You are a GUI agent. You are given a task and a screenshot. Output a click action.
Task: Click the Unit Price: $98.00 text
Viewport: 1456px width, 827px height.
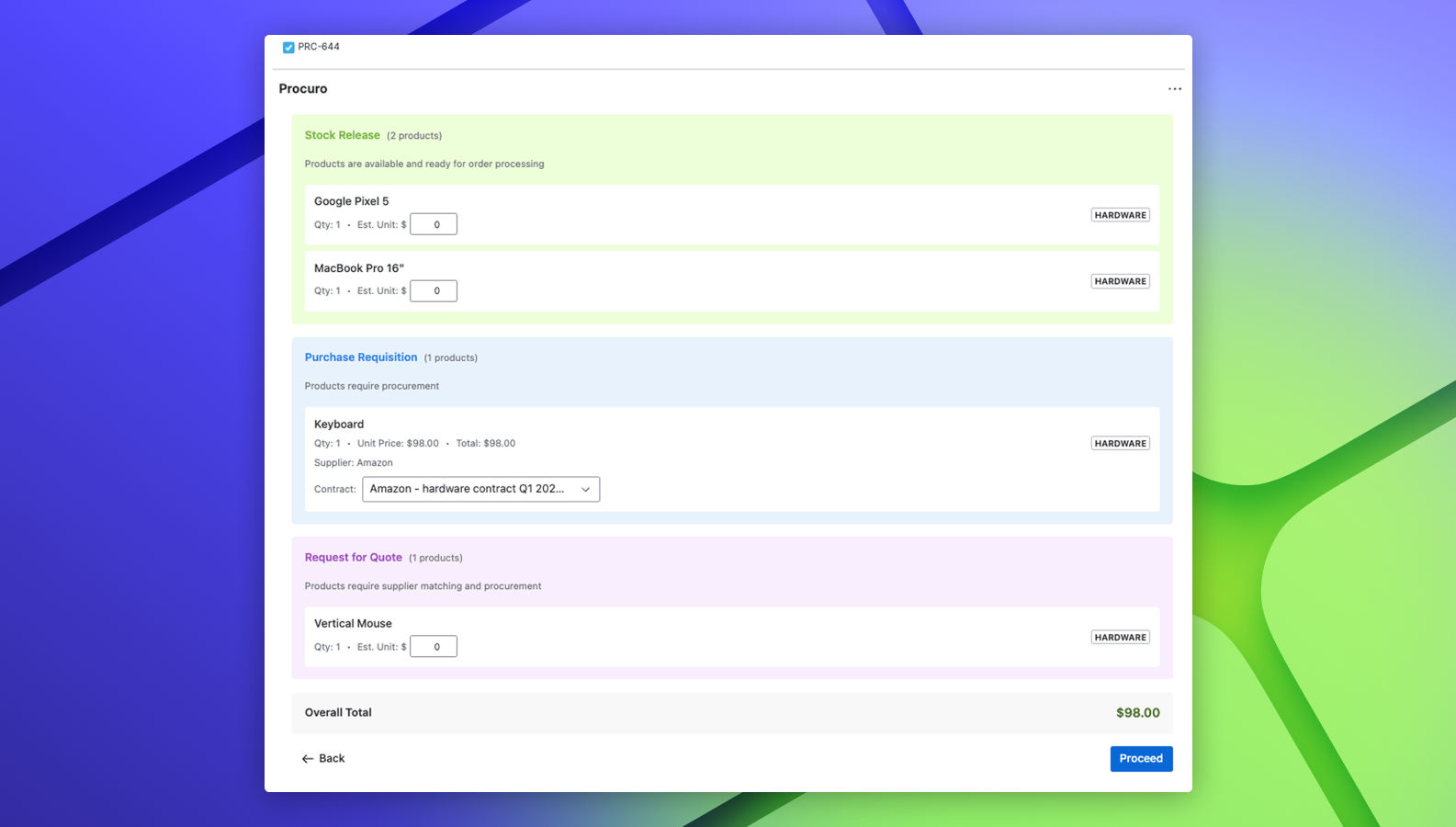(x=398, y=444)
